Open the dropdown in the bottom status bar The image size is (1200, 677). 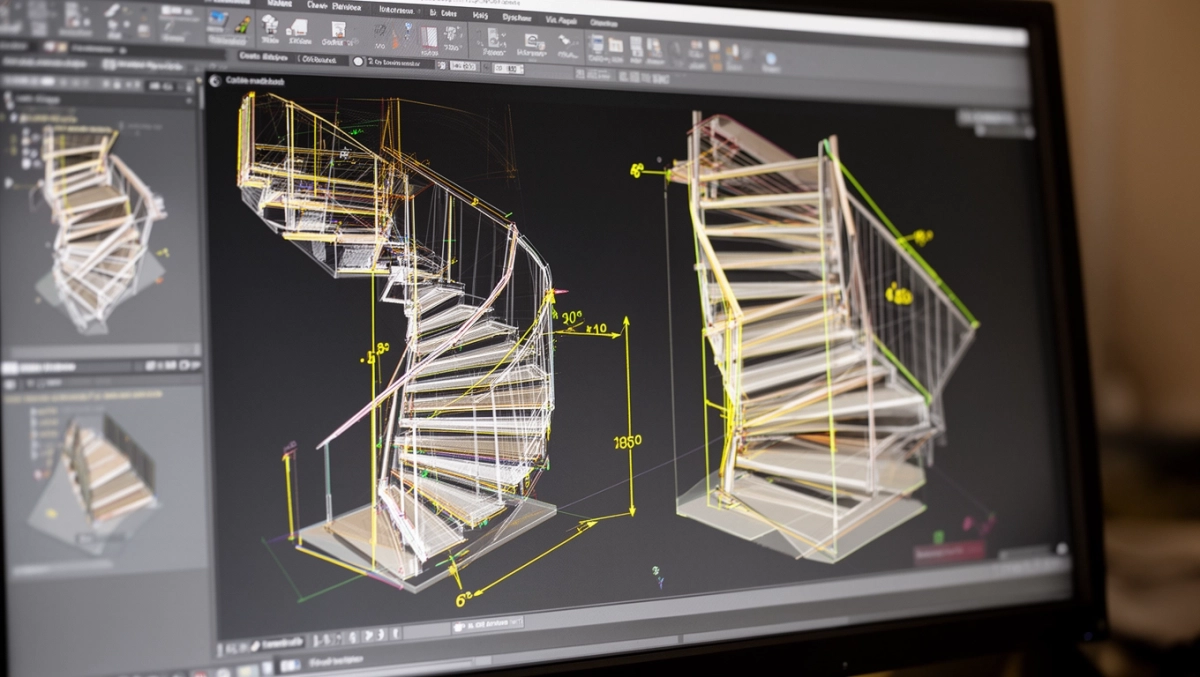(x=487, y=625)
